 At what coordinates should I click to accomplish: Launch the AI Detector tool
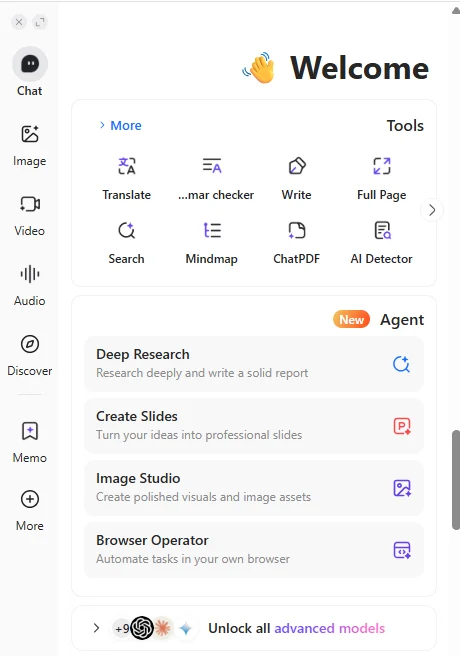click(x=381, y=243)
